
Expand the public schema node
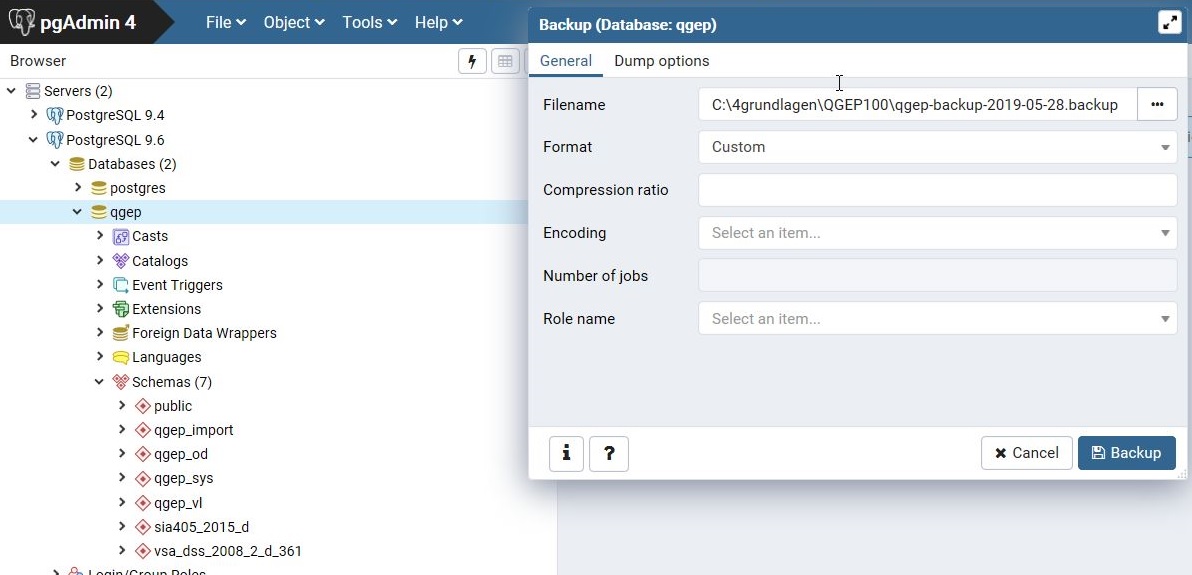[x=122, y=405]
